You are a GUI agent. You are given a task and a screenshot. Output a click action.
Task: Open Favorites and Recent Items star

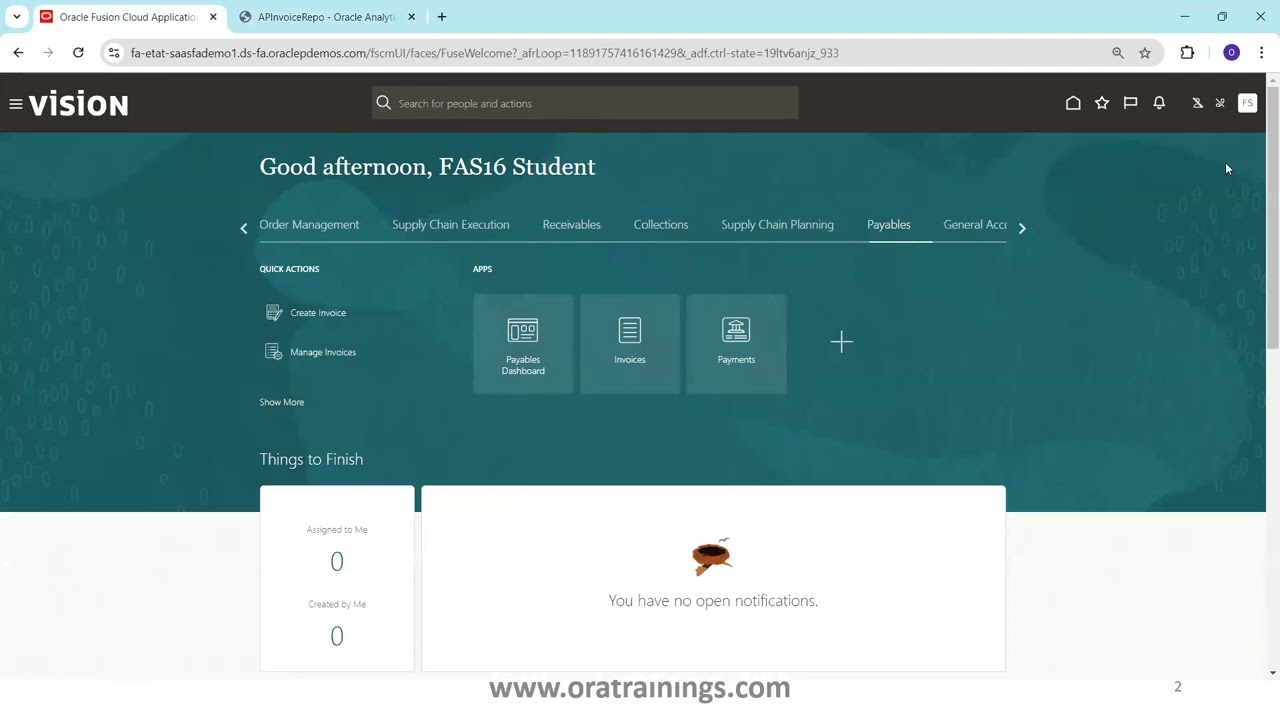click(x=1102, y=103)
